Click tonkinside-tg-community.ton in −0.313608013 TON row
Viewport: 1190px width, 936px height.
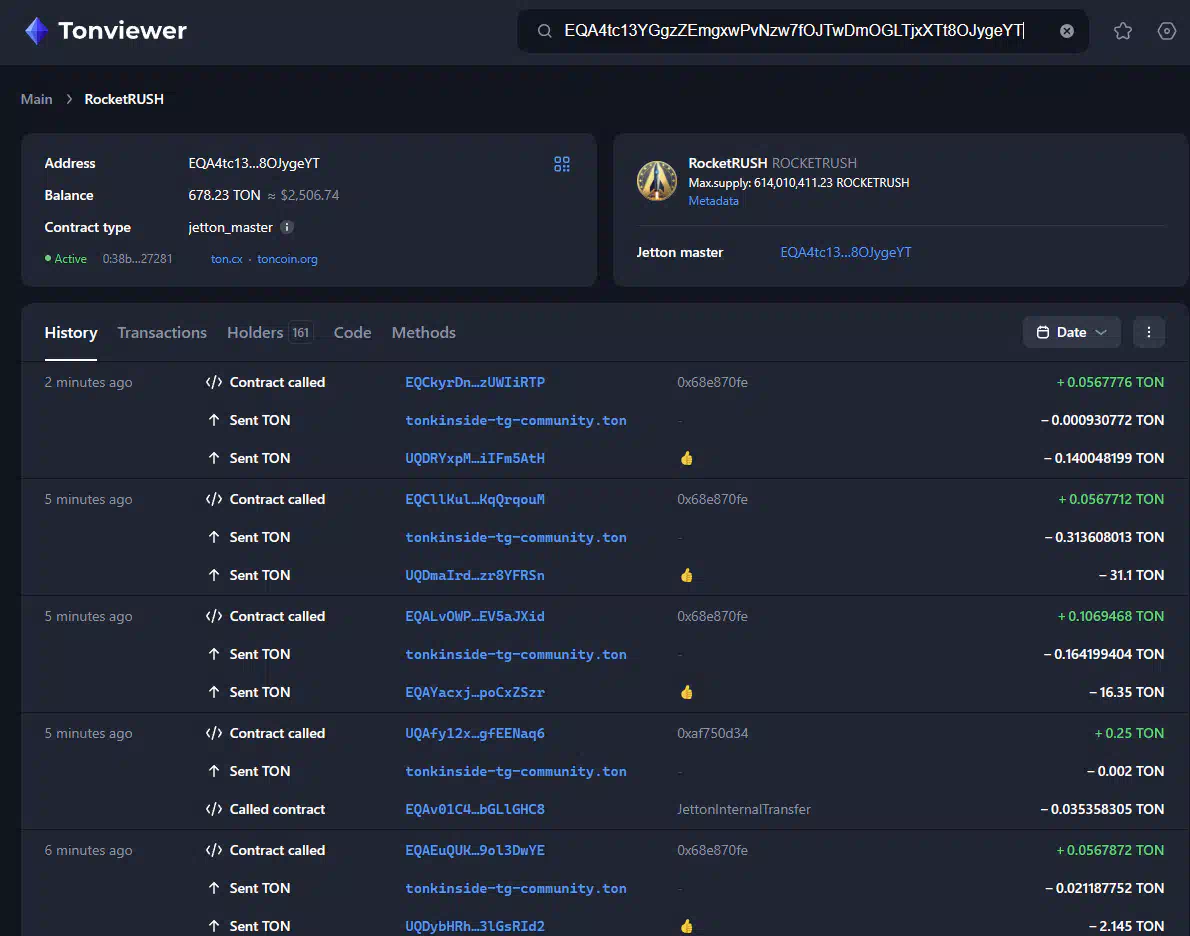click(x=515, y=537)
